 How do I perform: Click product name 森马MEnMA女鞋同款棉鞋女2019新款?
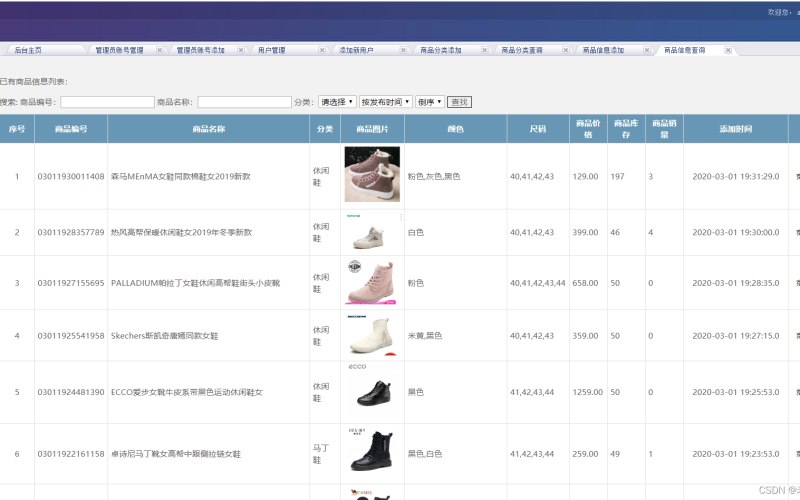pos(181,177)
